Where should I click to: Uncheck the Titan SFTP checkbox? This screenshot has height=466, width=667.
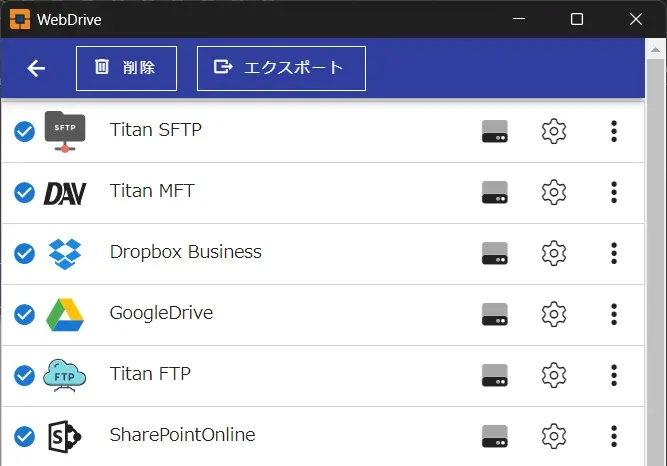[25, 131]
